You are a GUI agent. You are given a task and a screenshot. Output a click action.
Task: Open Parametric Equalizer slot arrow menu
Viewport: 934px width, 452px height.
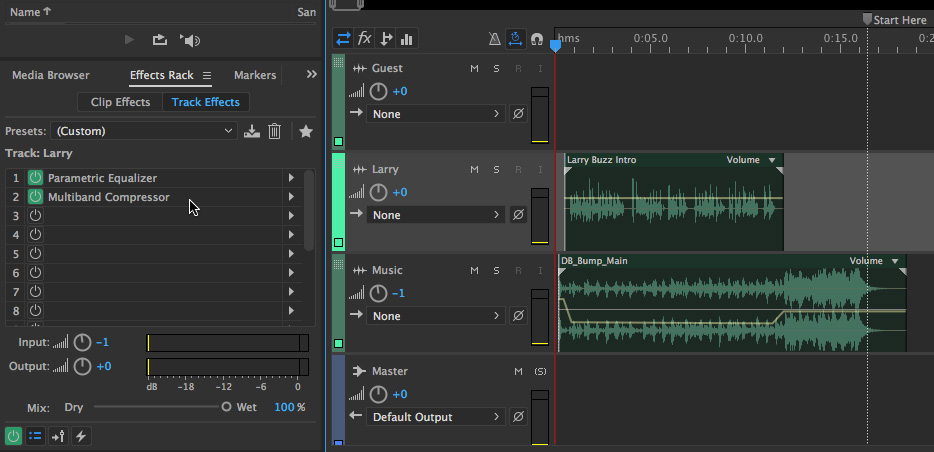tap(291, 178)
